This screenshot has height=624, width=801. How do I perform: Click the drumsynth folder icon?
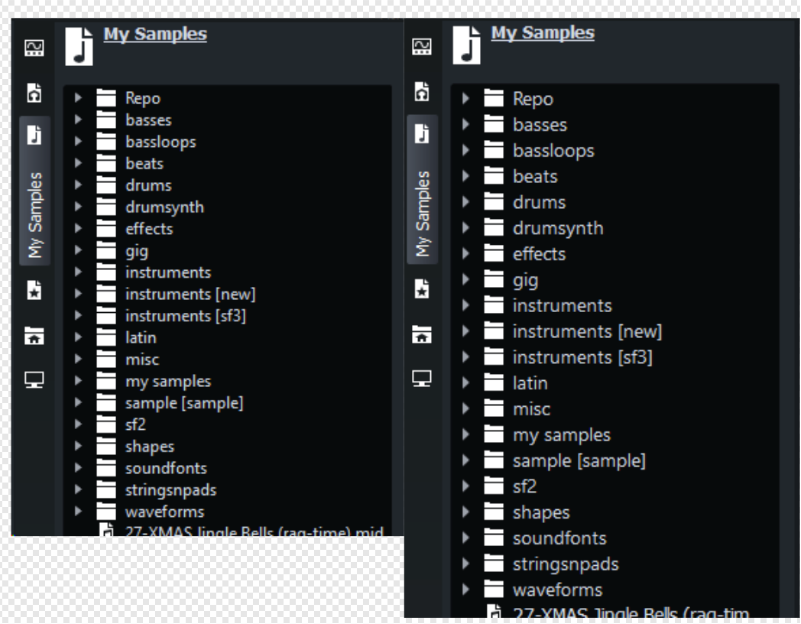pyautogui.click(x=106, y=207)
